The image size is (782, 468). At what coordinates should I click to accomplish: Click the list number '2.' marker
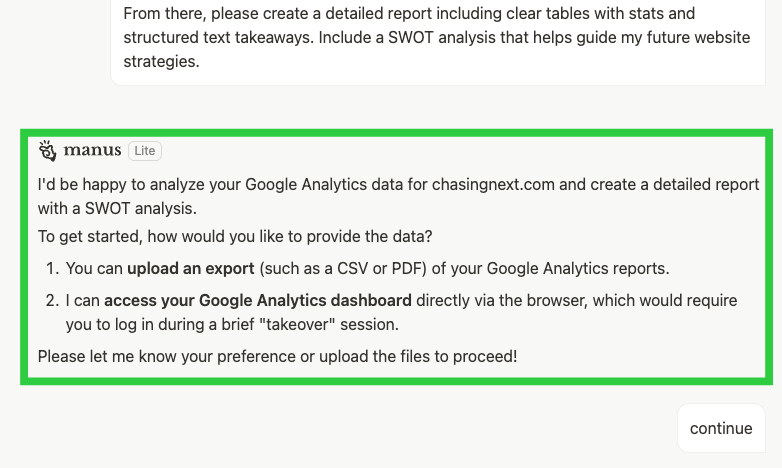point(53,300)
